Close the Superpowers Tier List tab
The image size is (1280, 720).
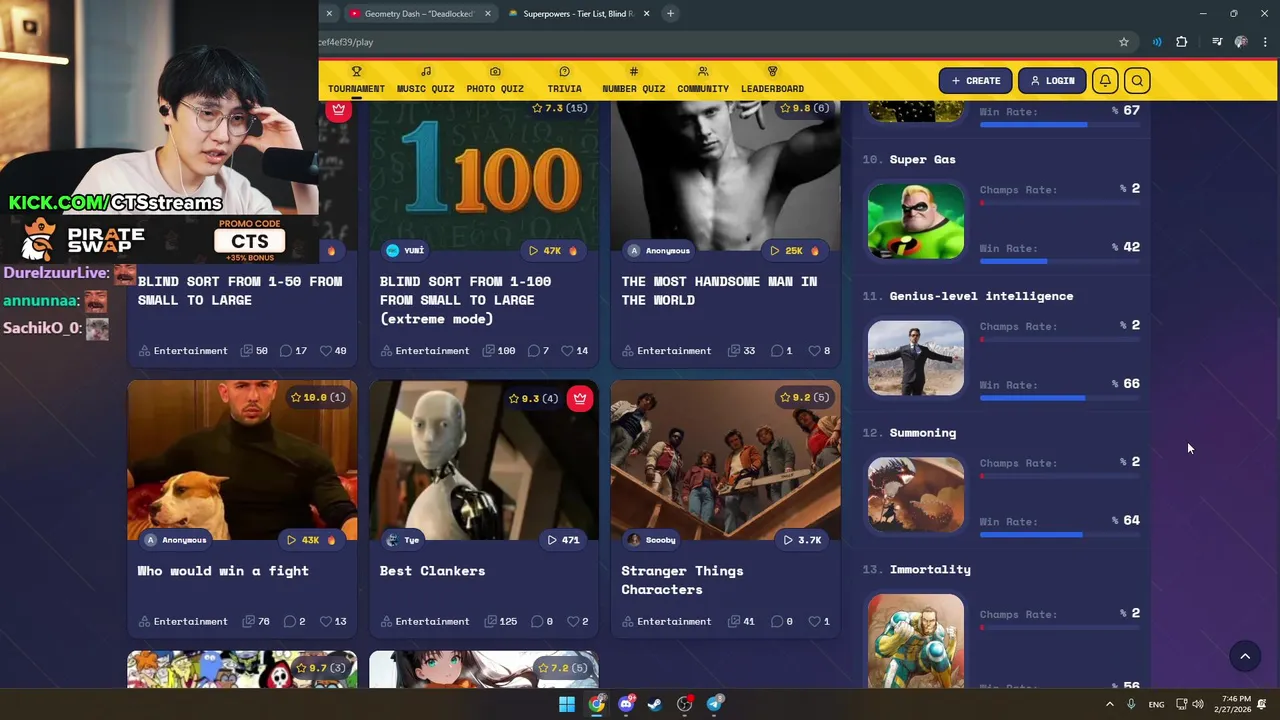tap(646, 14)
